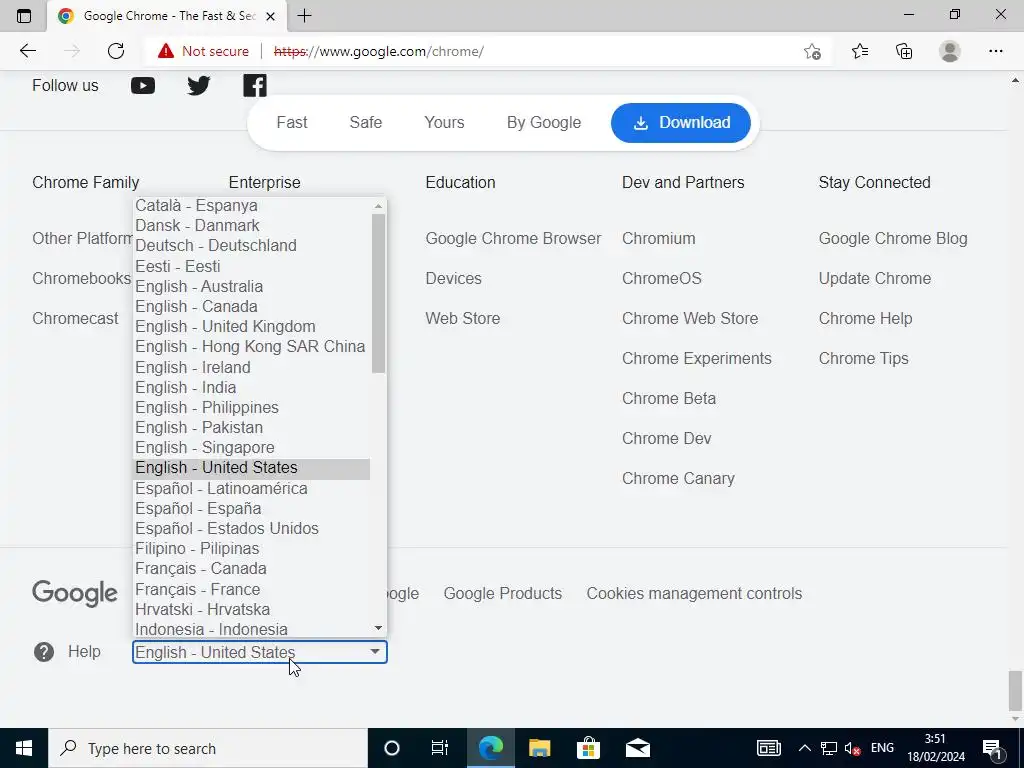Open the Chromium link
The image size is (1024, 768).
pyautogui.click(x=658, y=238)
